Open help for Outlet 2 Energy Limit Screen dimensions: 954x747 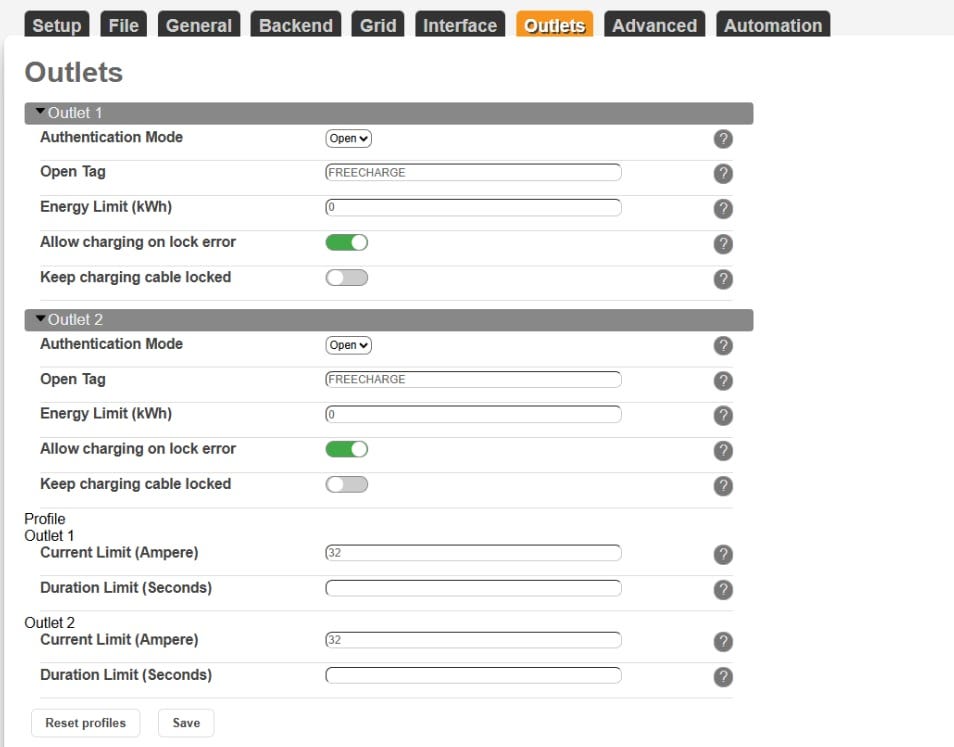723,415
